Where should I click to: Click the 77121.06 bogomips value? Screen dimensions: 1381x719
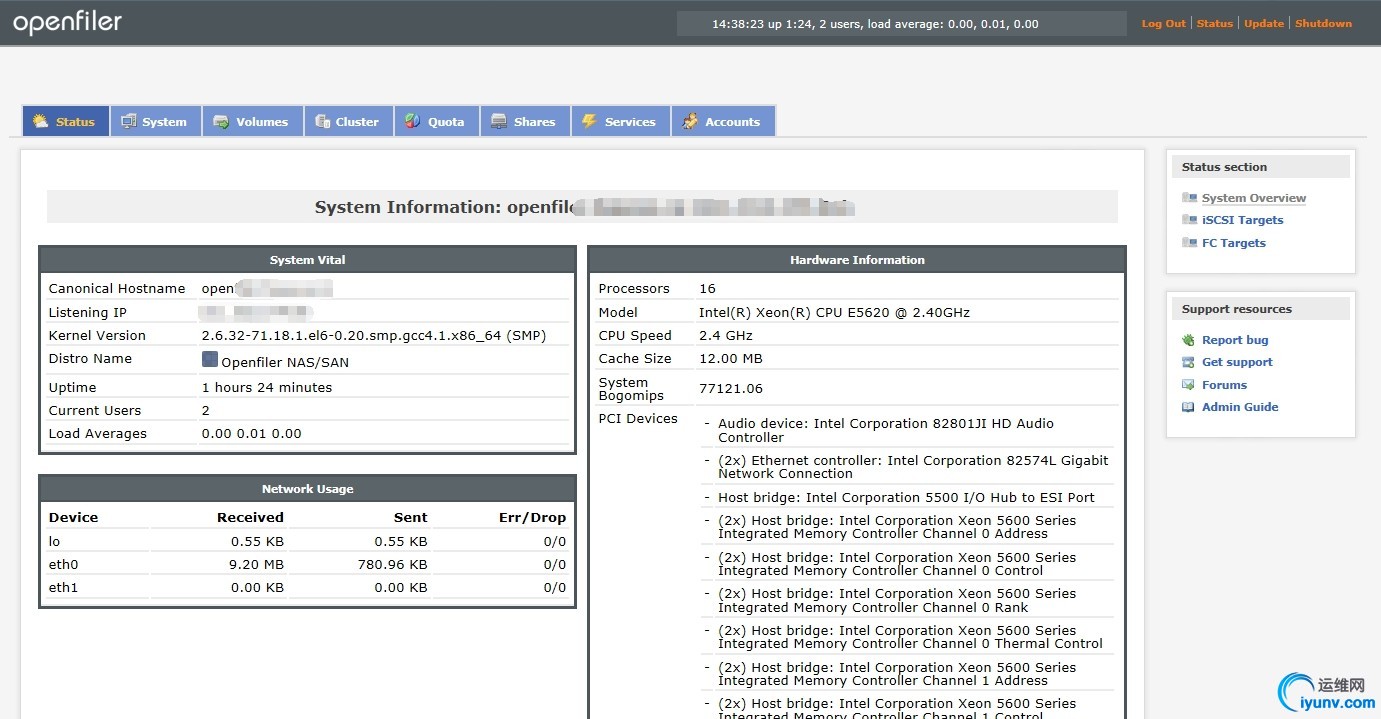click(x=731, y=389)
